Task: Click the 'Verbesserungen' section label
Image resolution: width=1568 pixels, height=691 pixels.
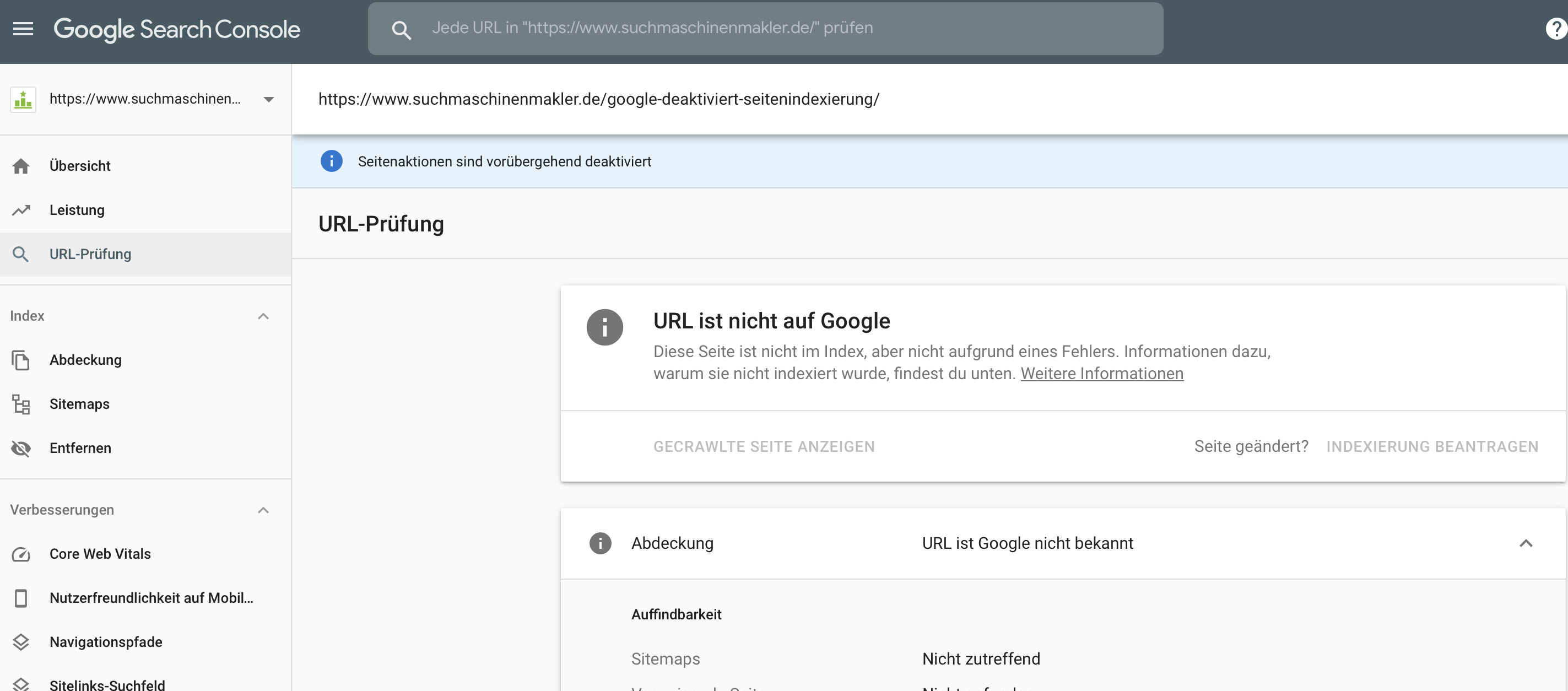Action: coord(62,510)
